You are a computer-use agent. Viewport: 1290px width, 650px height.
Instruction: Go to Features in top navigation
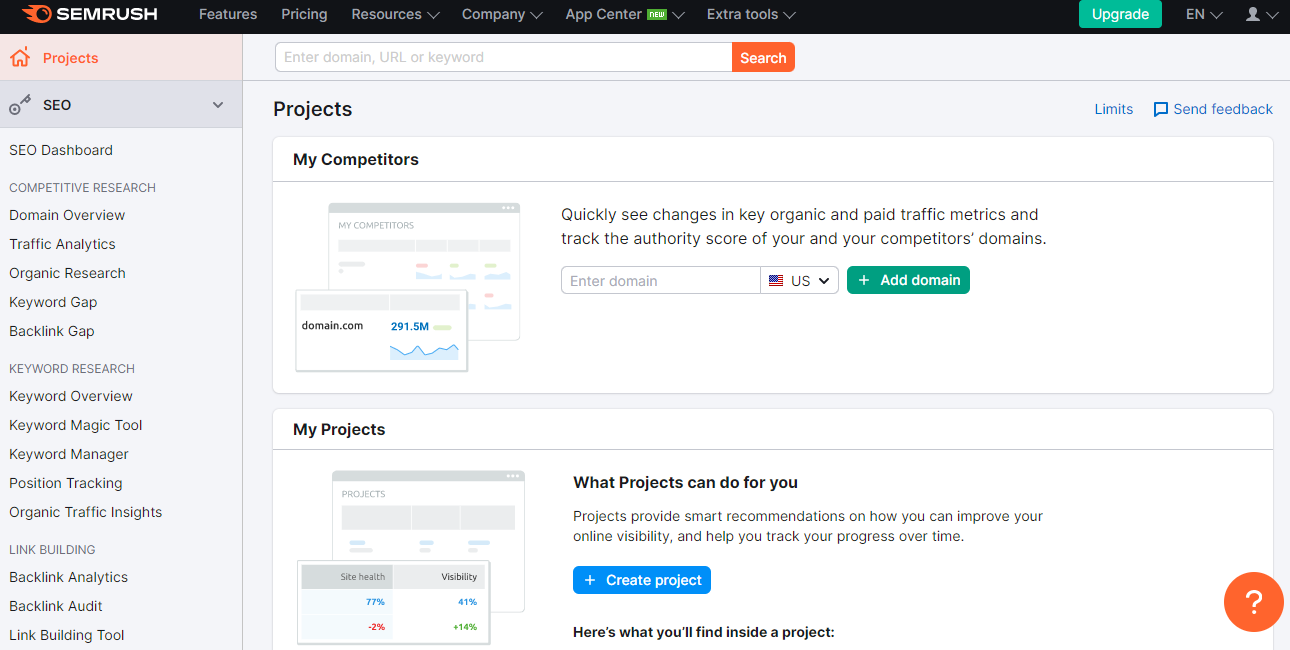(x=228, y=14)
